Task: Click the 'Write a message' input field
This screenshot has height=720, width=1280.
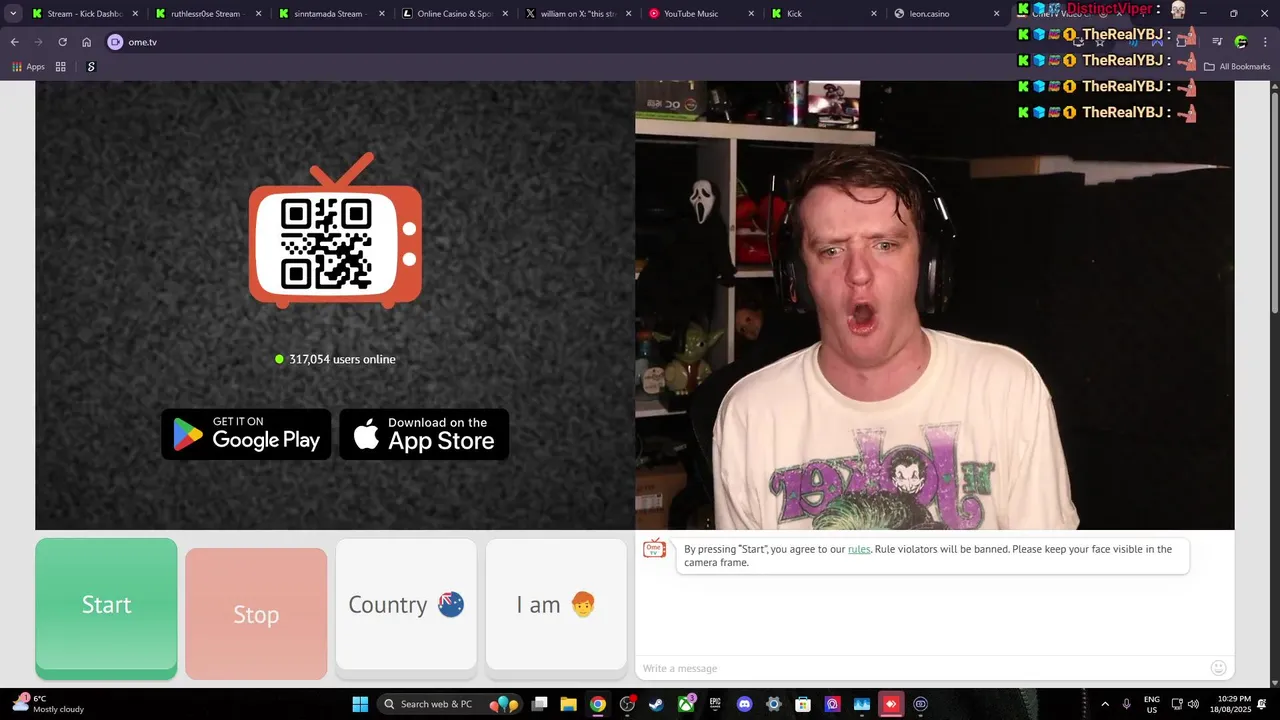Action: pos(920,668)
